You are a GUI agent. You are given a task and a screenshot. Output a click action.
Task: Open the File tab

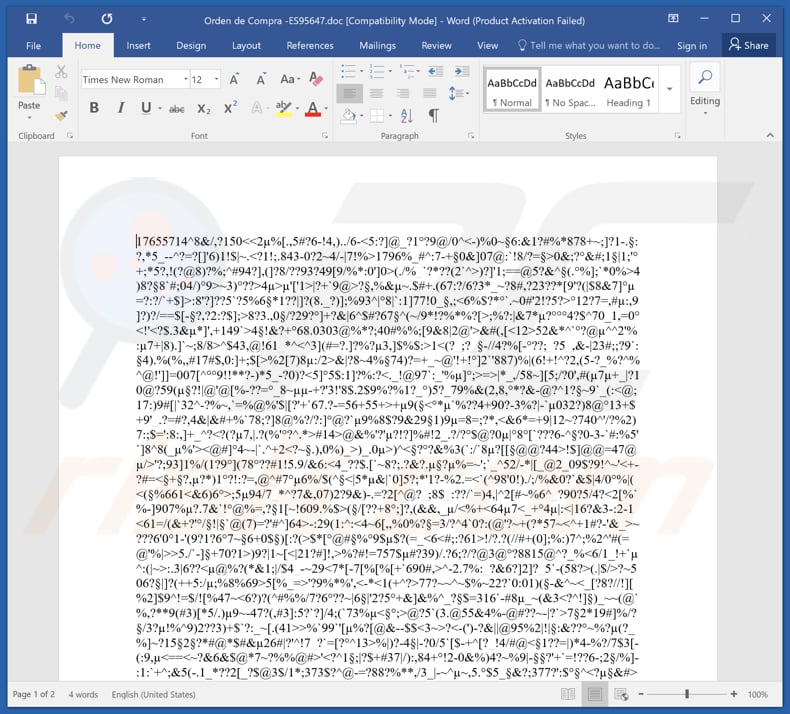coord(33,45)
